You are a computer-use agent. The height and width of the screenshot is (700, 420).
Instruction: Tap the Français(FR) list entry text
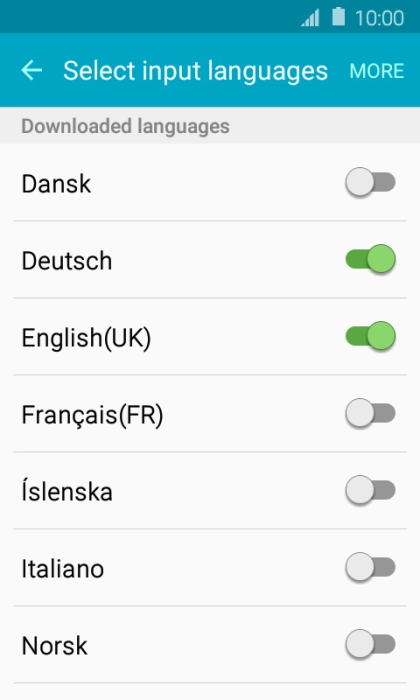92,415
